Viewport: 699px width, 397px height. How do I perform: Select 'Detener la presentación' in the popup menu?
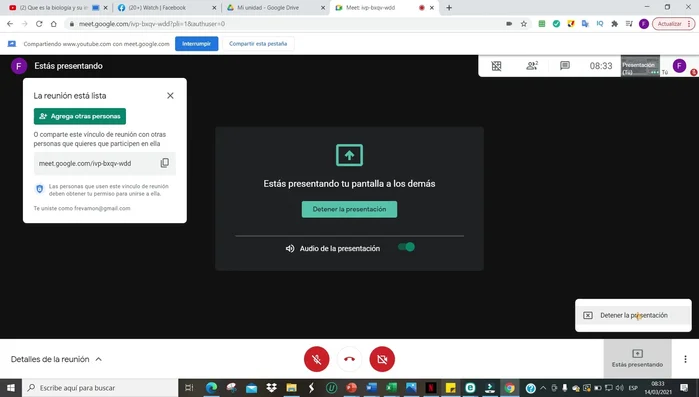click(633, 315)
